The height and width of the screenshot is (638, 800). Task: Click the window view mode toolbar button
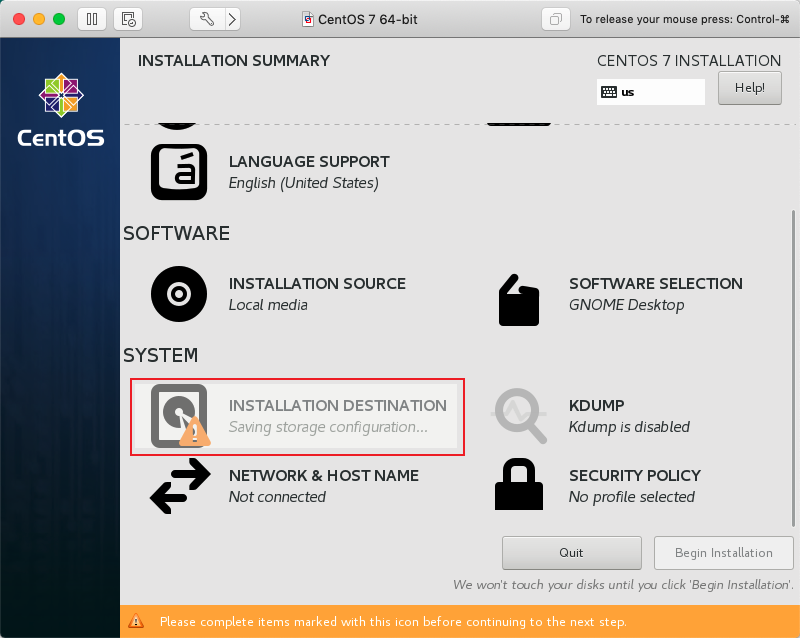(556, 19)
